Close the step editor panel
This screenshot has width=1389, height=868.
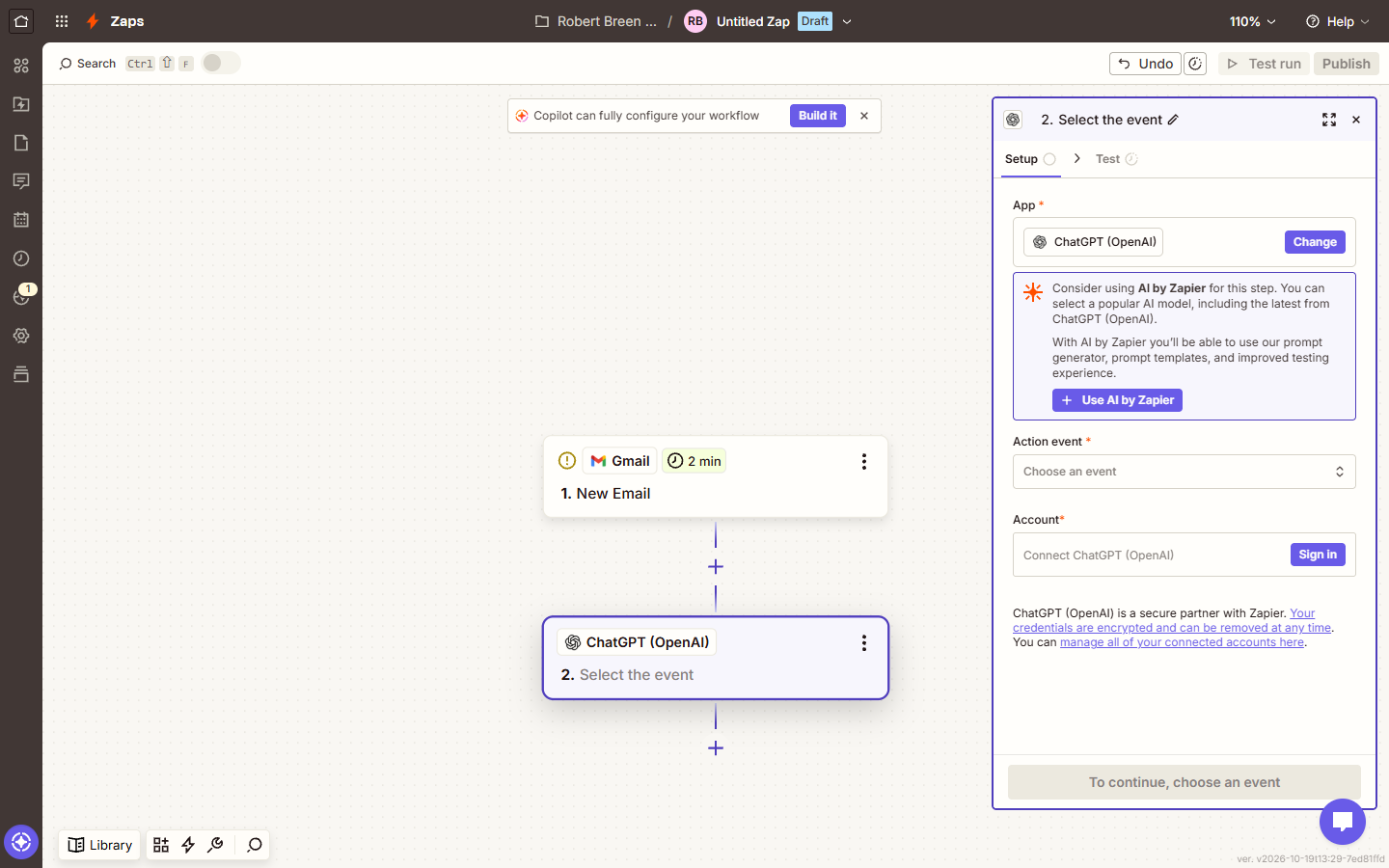tap(1356, 120)
